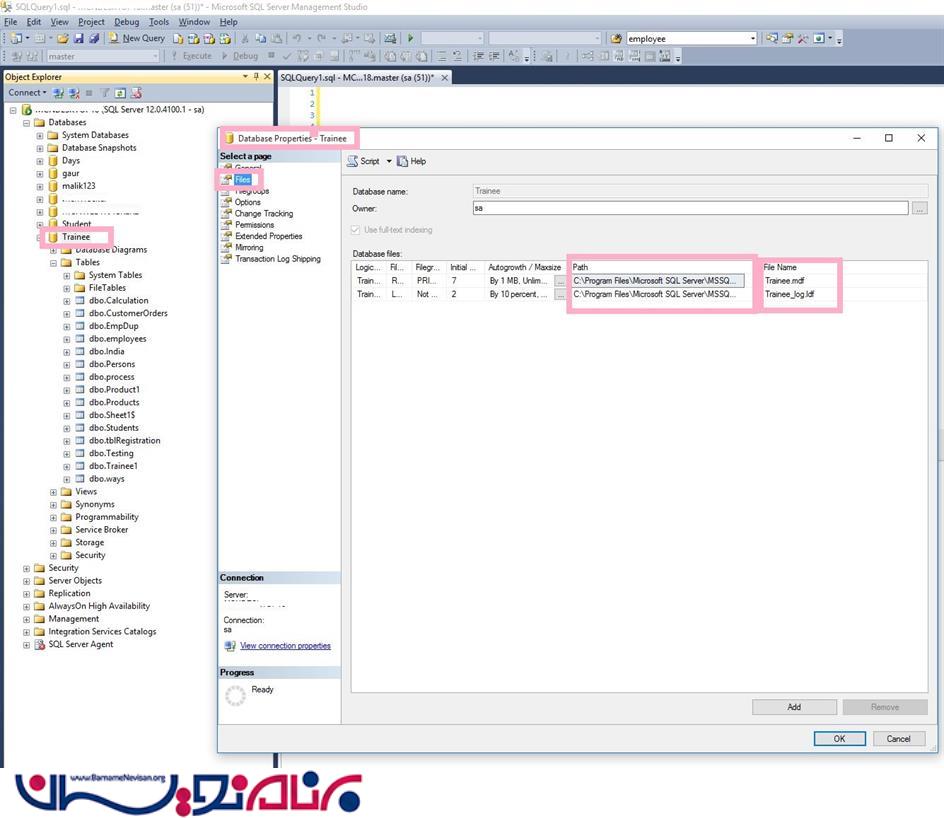The width and height of the screenshot is (944, 818).
Task: Expand the dbo.Students table node
Action: [x=67, y=428]
